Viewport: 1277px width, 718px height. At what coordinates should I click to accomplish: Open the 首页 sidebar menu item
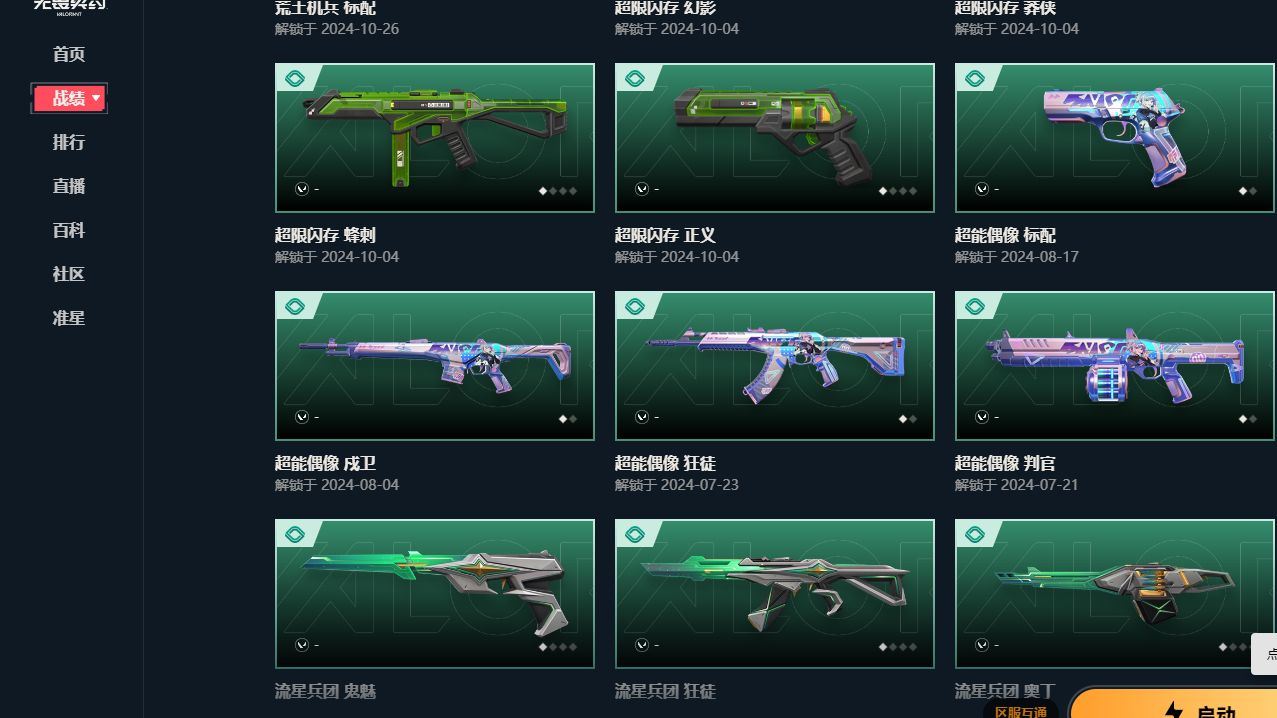click(69, 54)
